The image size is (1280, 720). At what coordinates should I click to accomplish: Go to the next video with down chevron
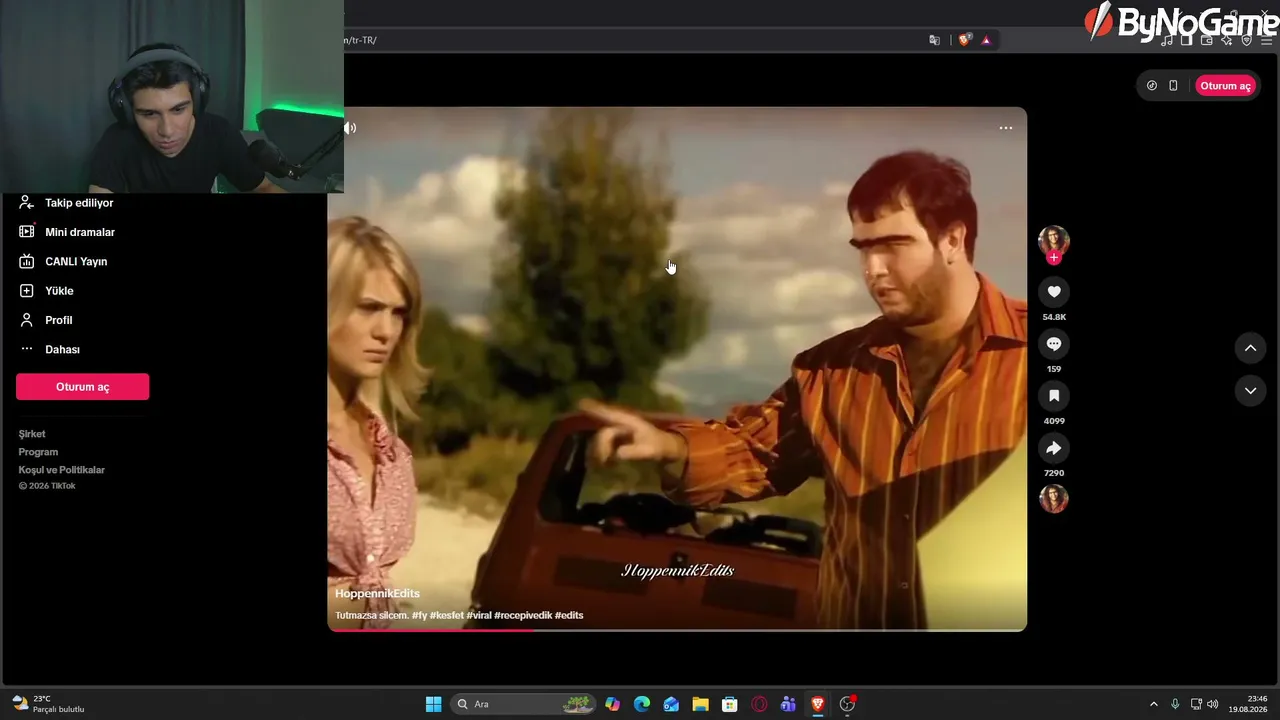coord(1250,391)
